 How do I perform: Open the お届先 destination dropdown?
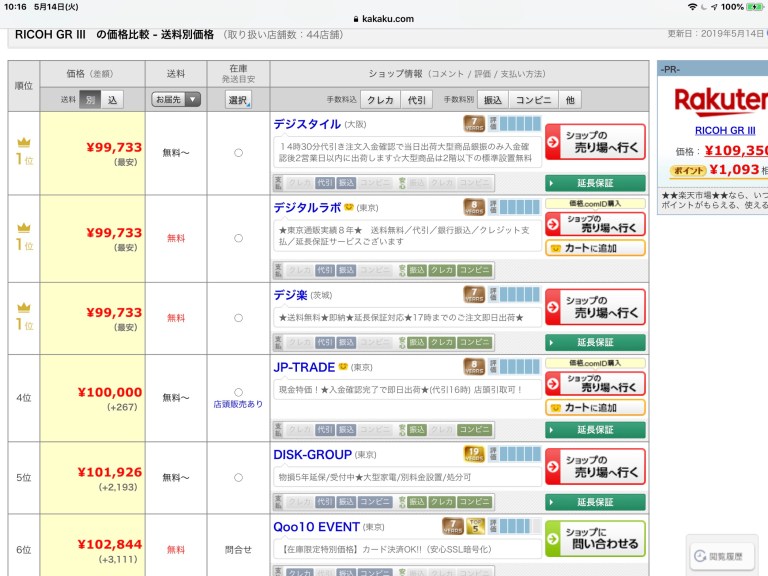coord(176,100)
